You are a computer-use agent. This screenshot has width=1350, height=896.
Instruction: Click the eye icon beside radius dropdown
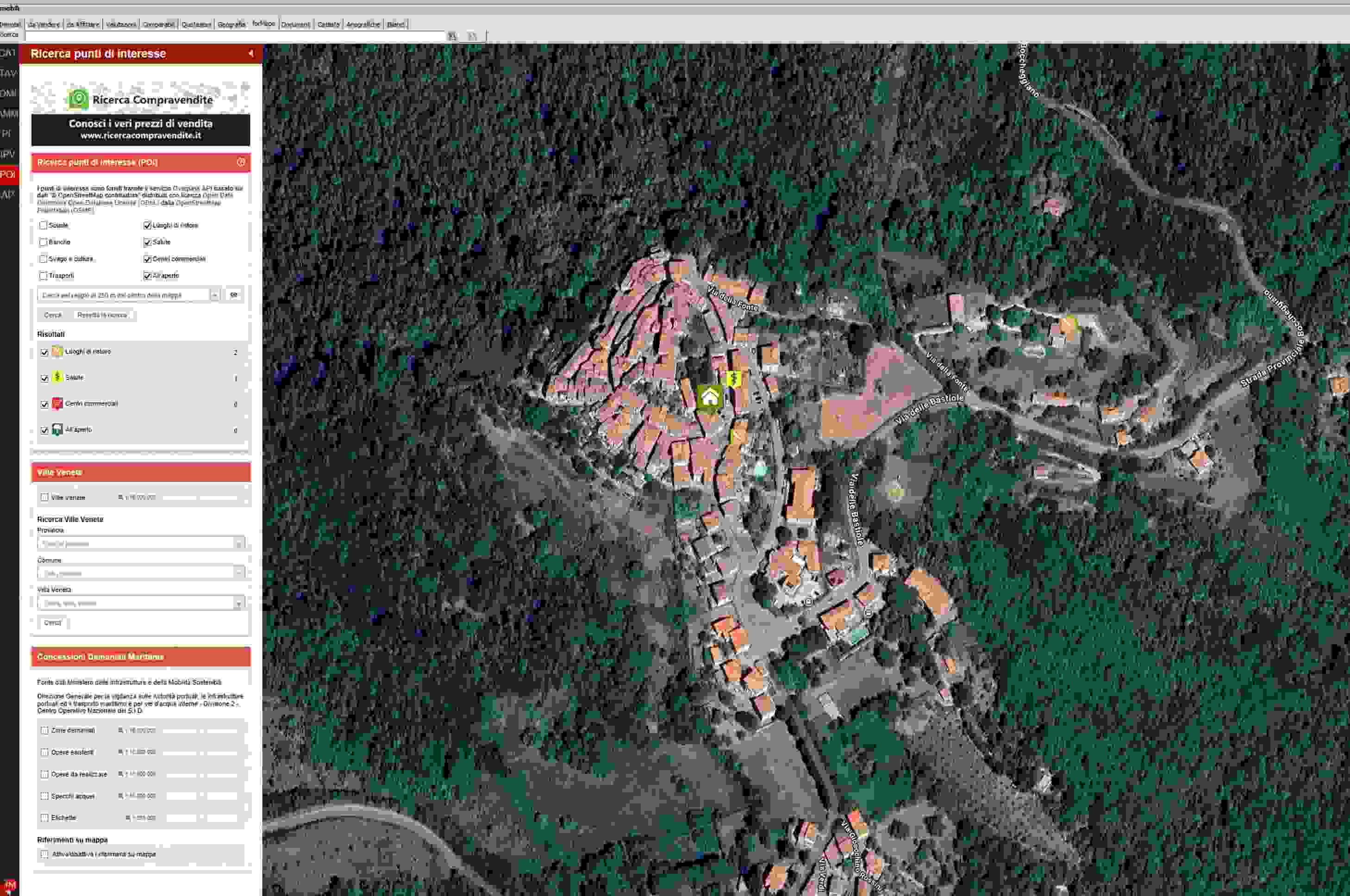(x=234, y=295)
